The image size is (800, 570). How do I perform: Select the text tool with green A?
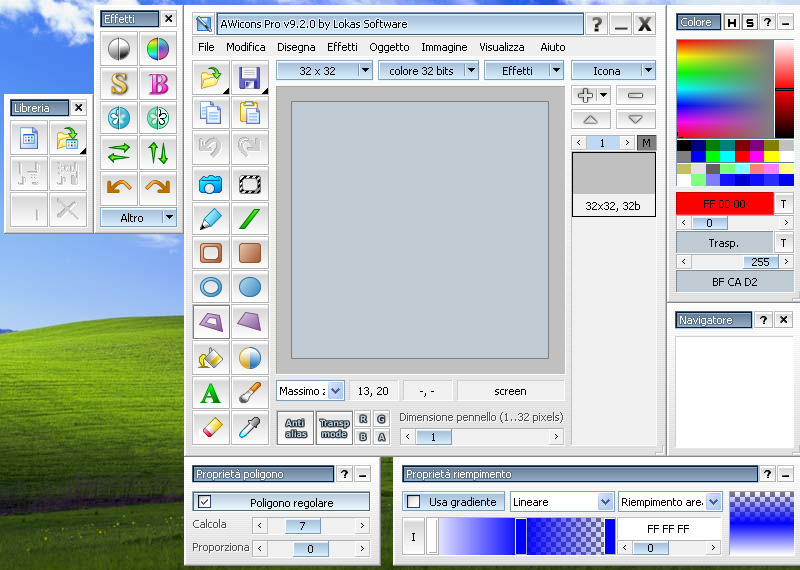pos(210,393)
